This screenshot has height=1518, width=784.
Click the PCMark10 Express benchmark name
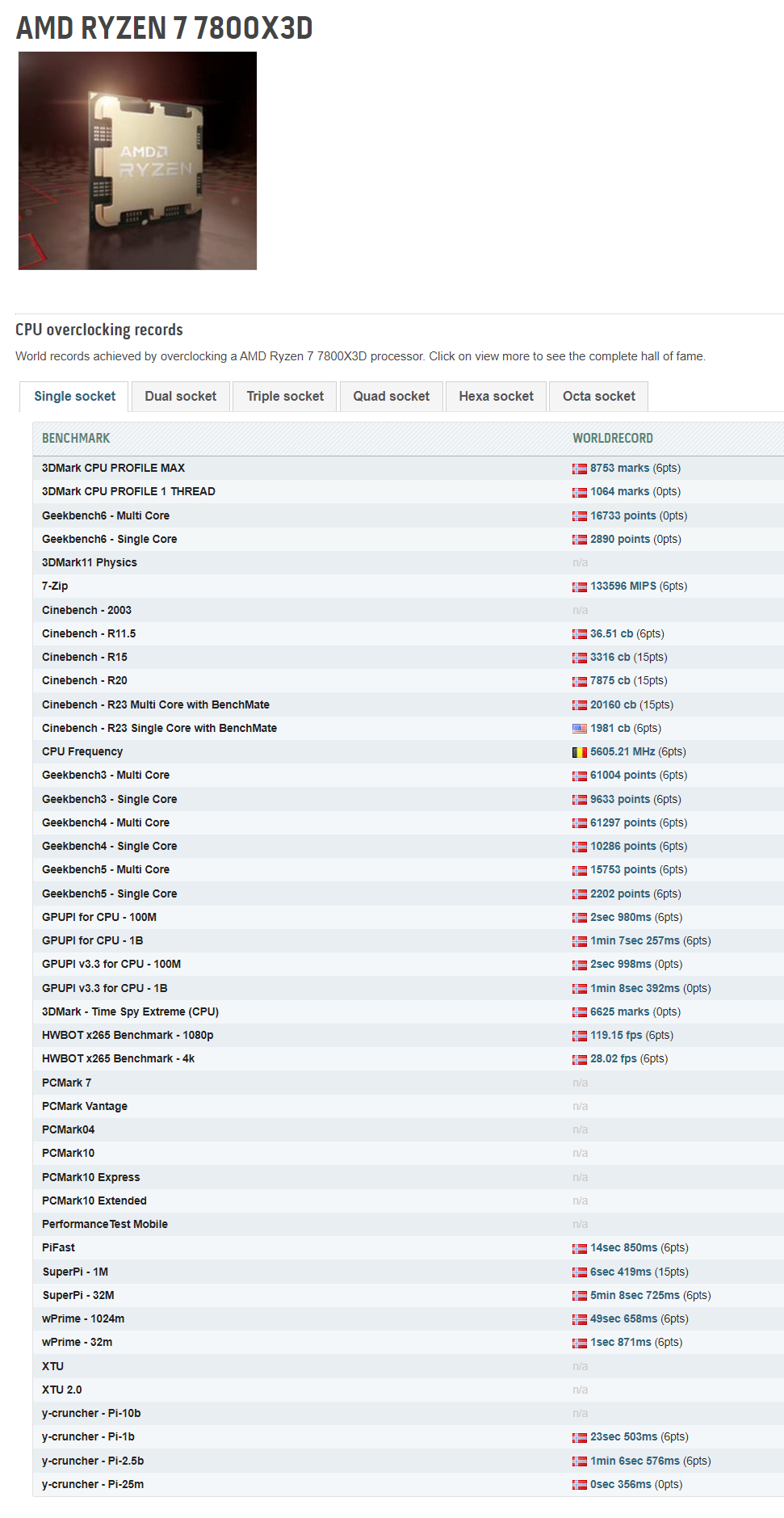[91, 1177]
